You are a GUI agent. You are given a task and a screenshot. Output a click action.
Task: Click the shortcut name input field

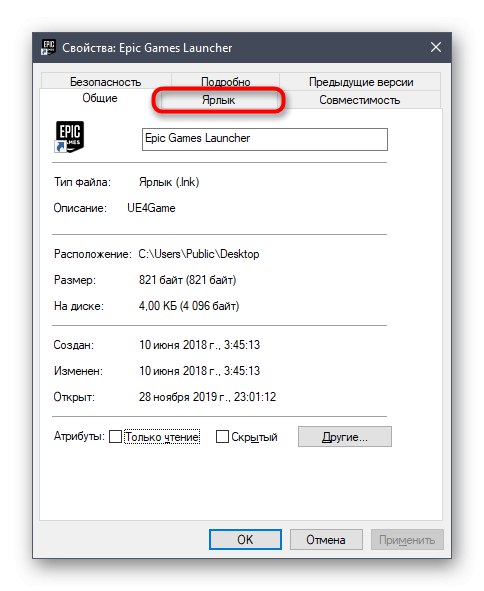[265, 139]
